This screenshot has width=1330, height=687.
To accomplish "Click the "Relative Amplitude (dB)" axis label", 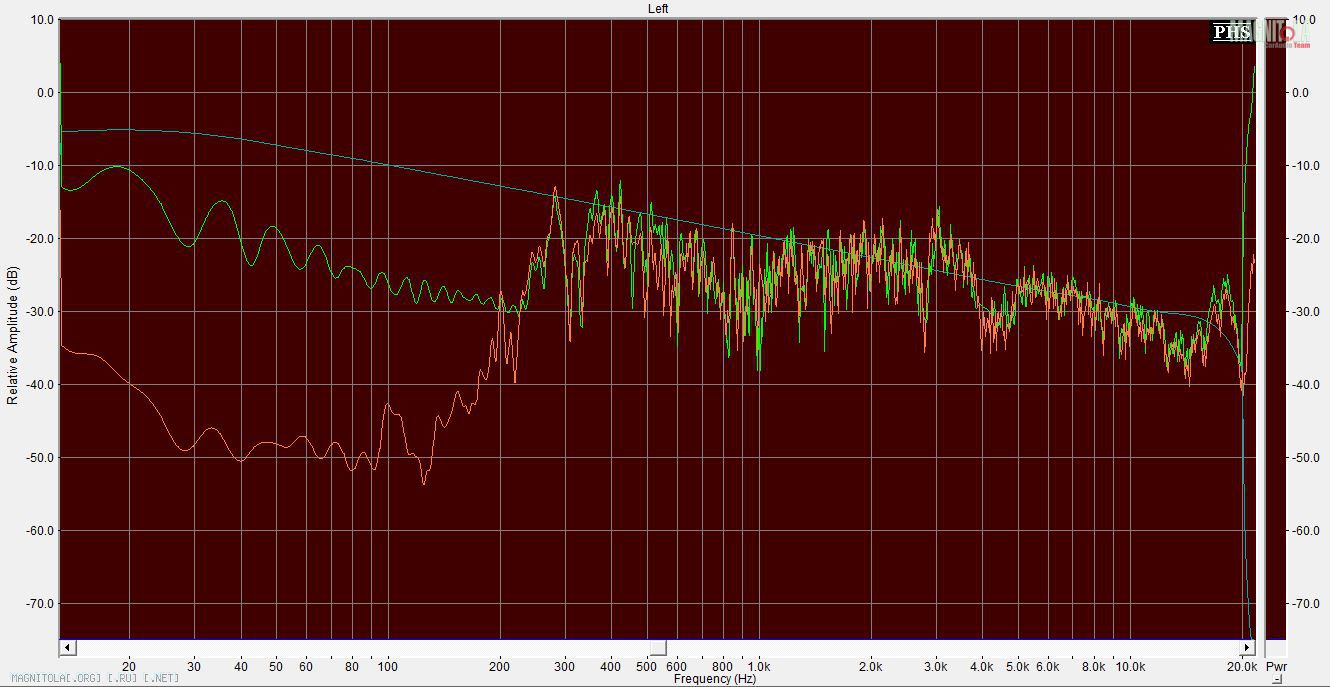I will coord(13,335).
